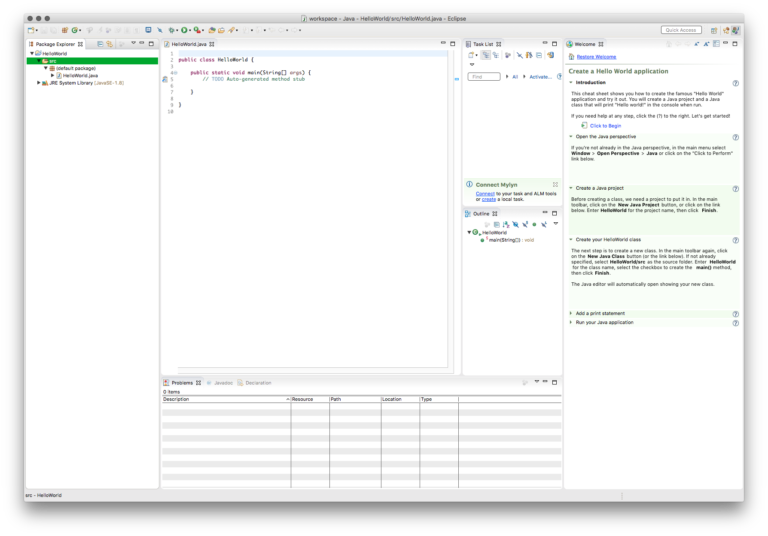The width and height of the screenshot is (768, 536).
Task: Toggle Link with Editor in Package Explorer
Action: (110, 44)
